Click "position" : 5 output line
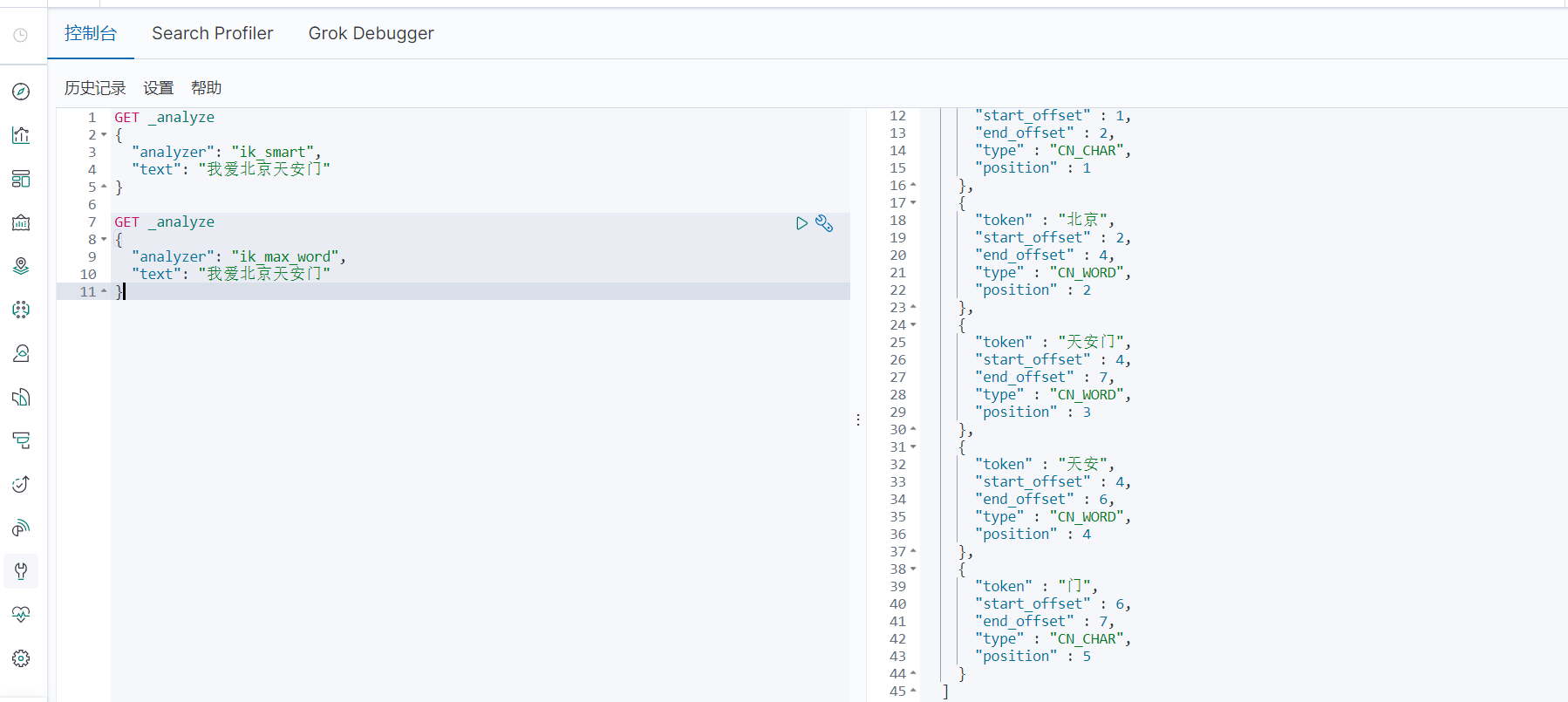1568x702 pixels. [1033, 656]
